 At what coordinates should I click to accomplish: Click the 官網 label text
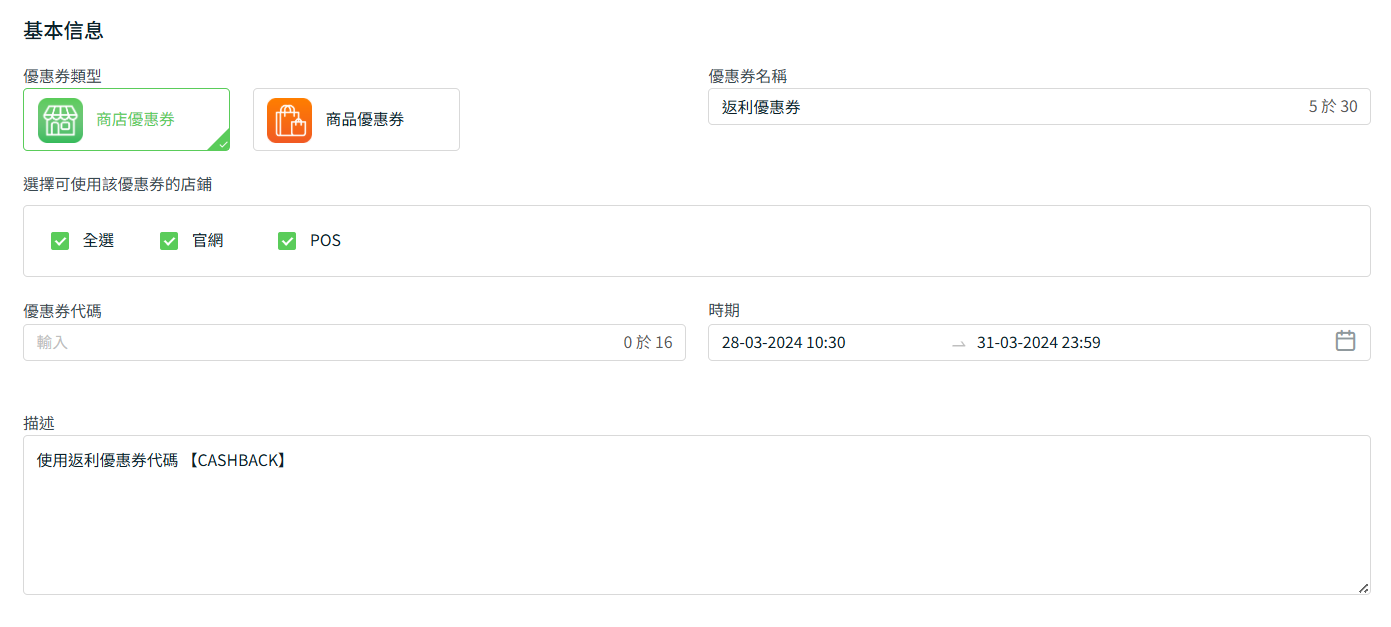click(x=208, y=241)
